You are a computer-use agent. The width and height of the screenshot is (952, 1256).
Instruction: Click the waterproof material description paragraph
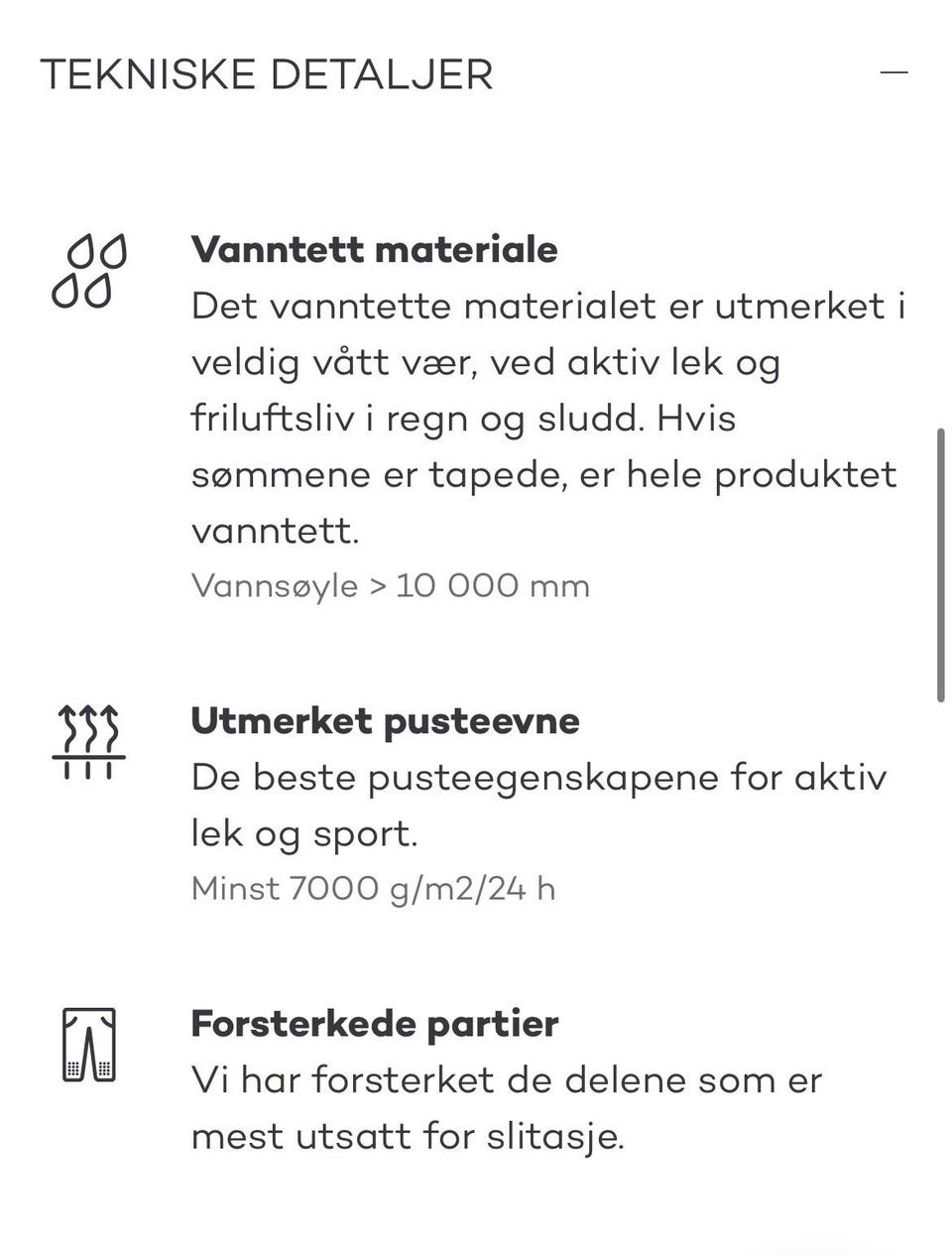tap(545, 418)
